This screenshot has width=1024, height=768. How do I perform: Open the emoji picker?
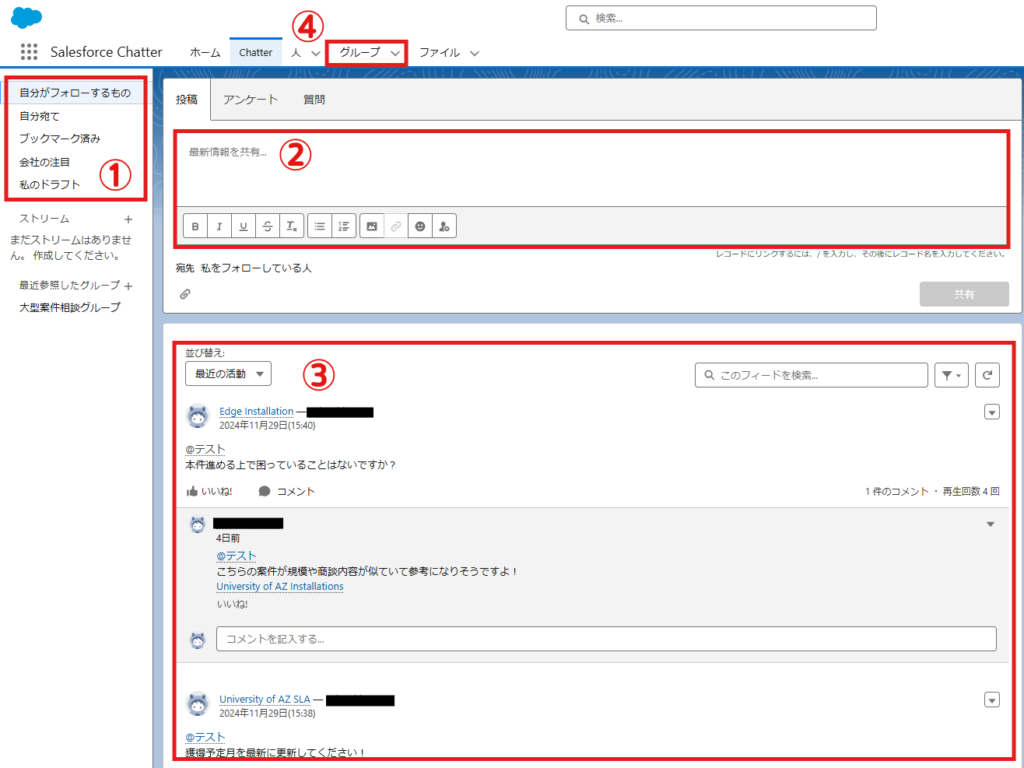[x=420, y=226]
